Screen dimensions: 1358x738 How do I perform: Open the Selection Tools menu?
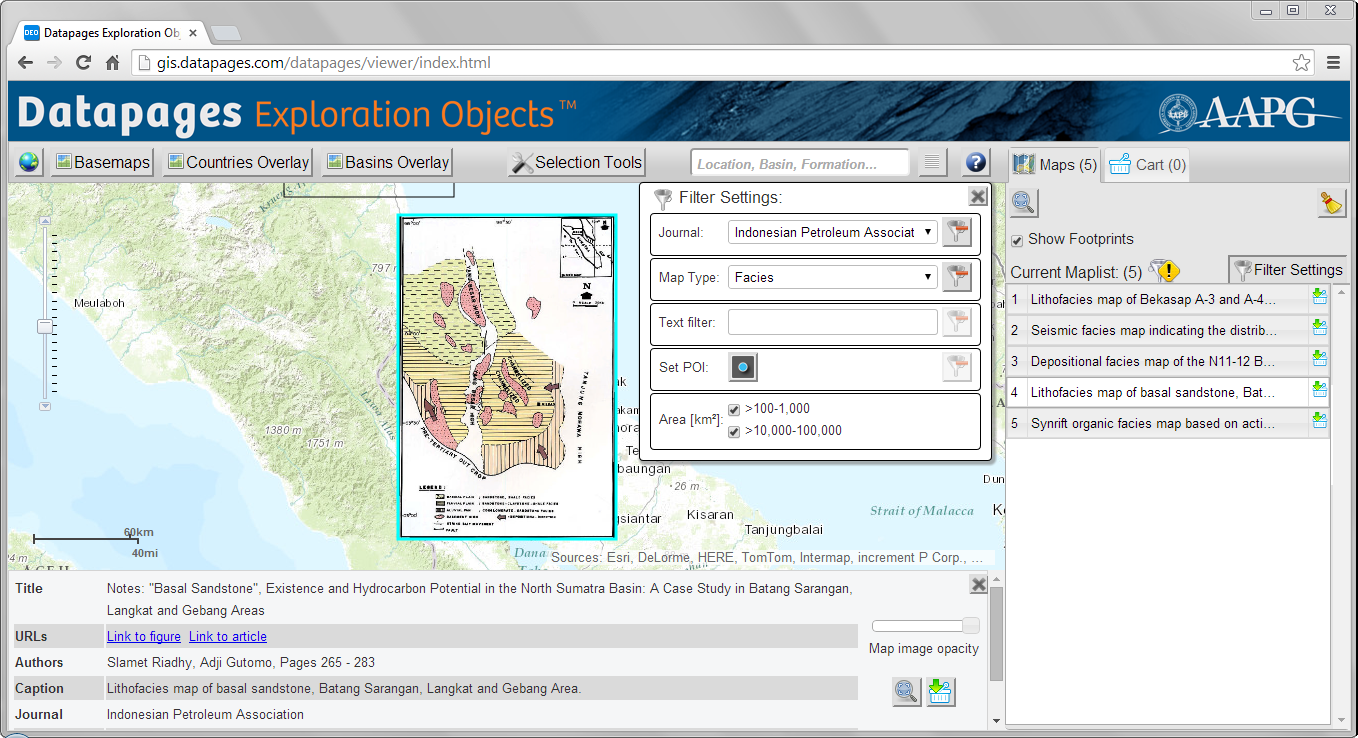pyautogui.click(x=576, y=162)
